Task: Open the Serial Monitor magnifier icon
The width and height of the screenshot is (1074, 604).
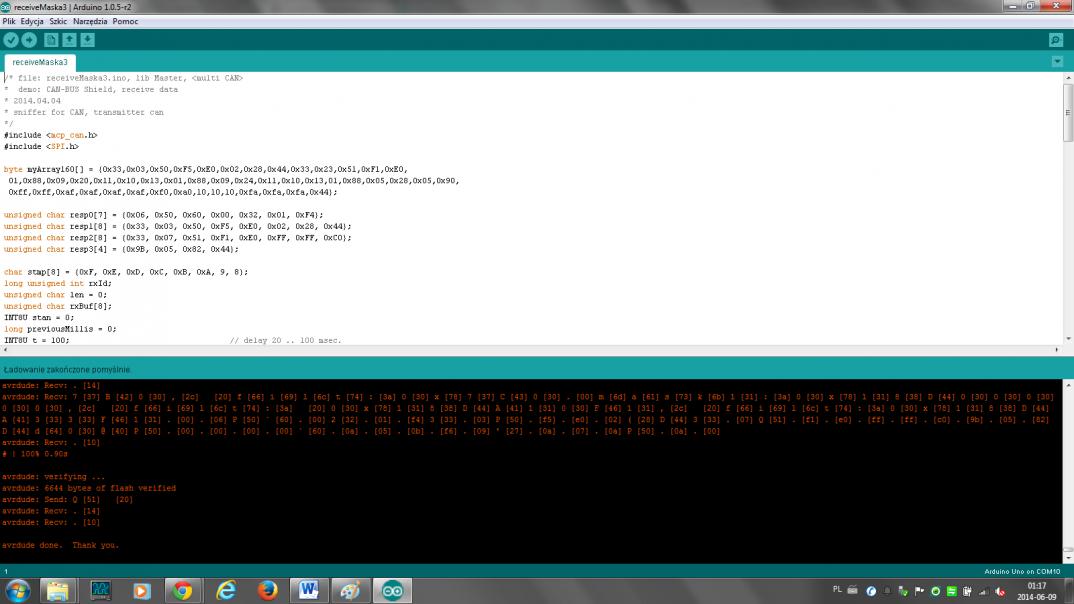Action: pos(1056,40)
